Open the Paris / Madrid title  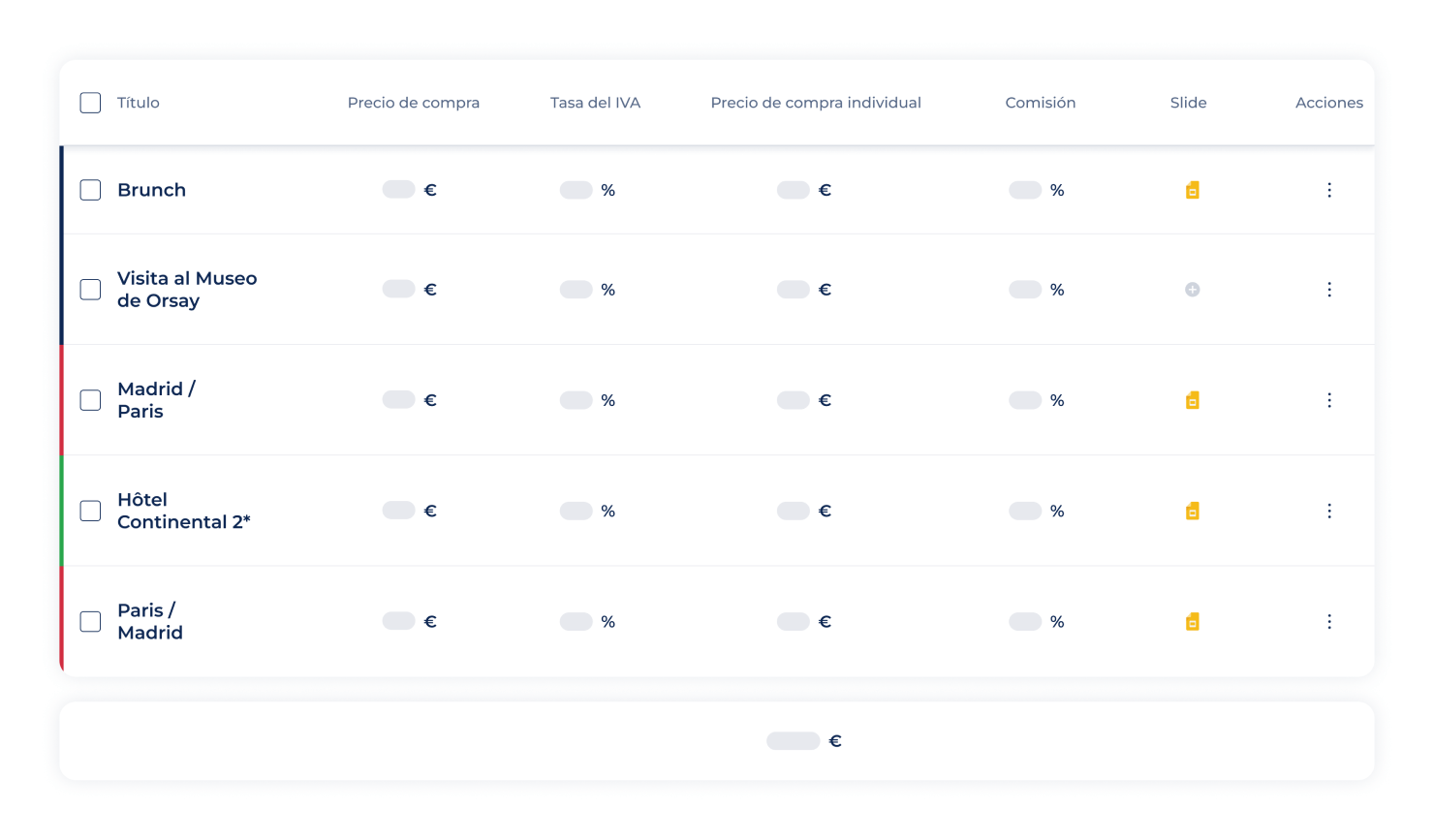150,621
